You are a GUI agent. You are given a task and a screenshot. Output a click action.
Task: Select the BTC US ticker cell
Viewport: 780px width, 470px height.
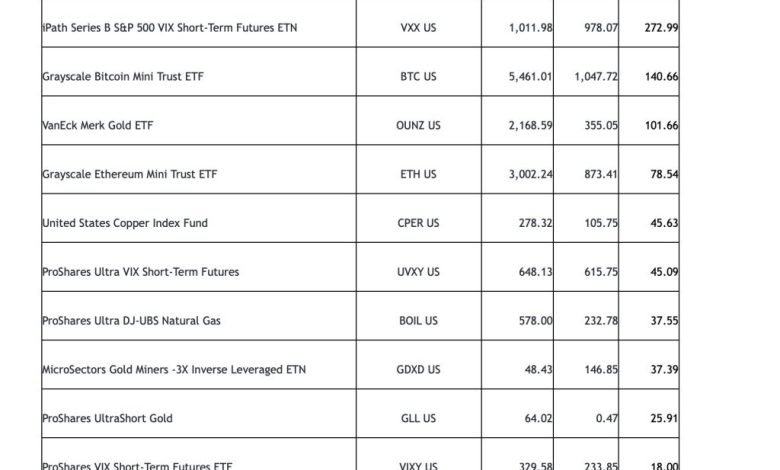pos(417,76)
